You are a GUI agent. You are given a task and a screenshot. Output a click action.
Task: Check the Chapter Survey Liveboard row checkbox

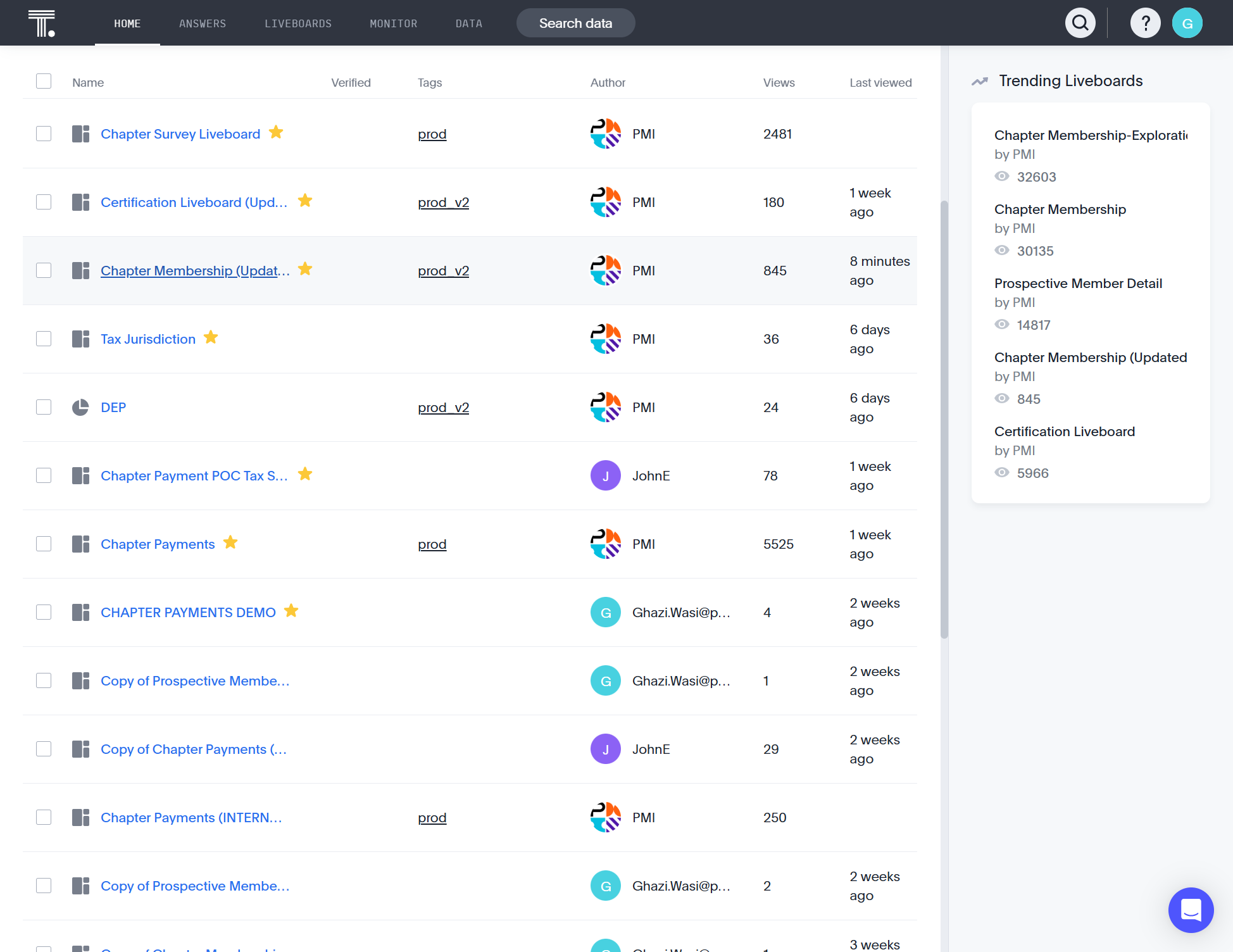(44, 134)
